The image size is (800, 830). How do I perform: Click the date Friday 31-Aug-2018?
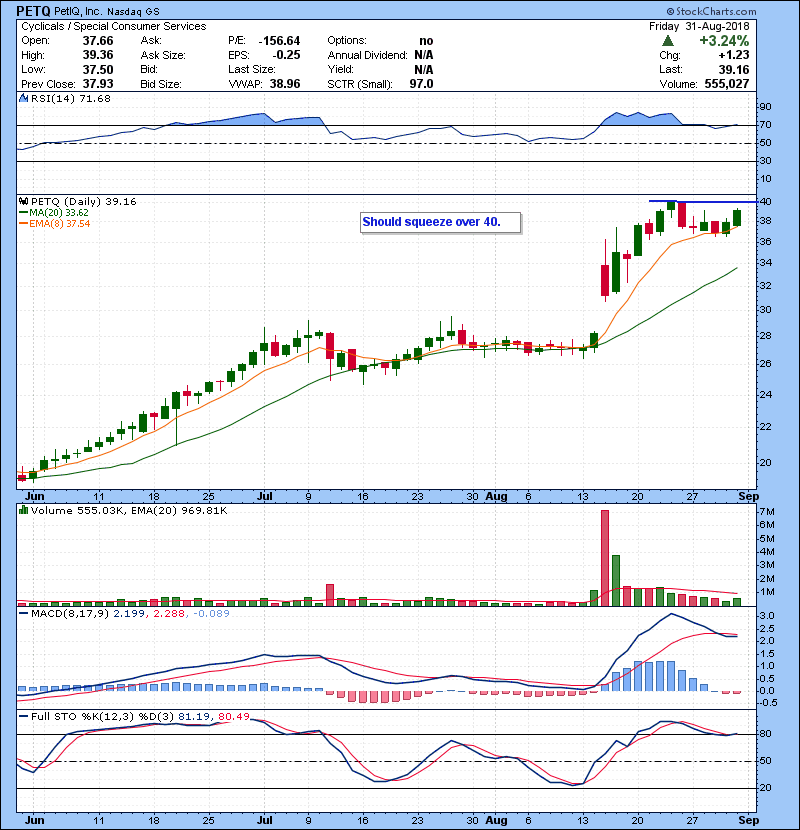point(699,26)
